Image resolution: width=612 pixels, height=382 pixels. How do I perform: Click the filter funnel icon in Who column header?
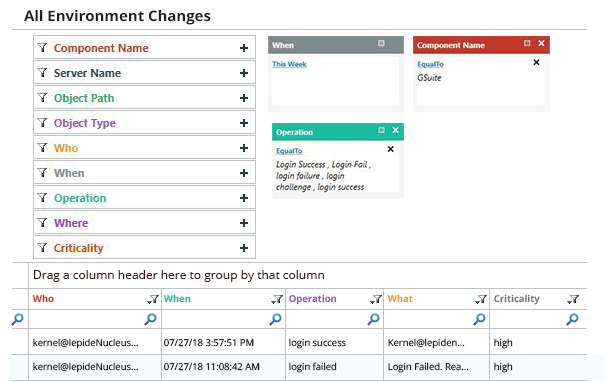153,299
